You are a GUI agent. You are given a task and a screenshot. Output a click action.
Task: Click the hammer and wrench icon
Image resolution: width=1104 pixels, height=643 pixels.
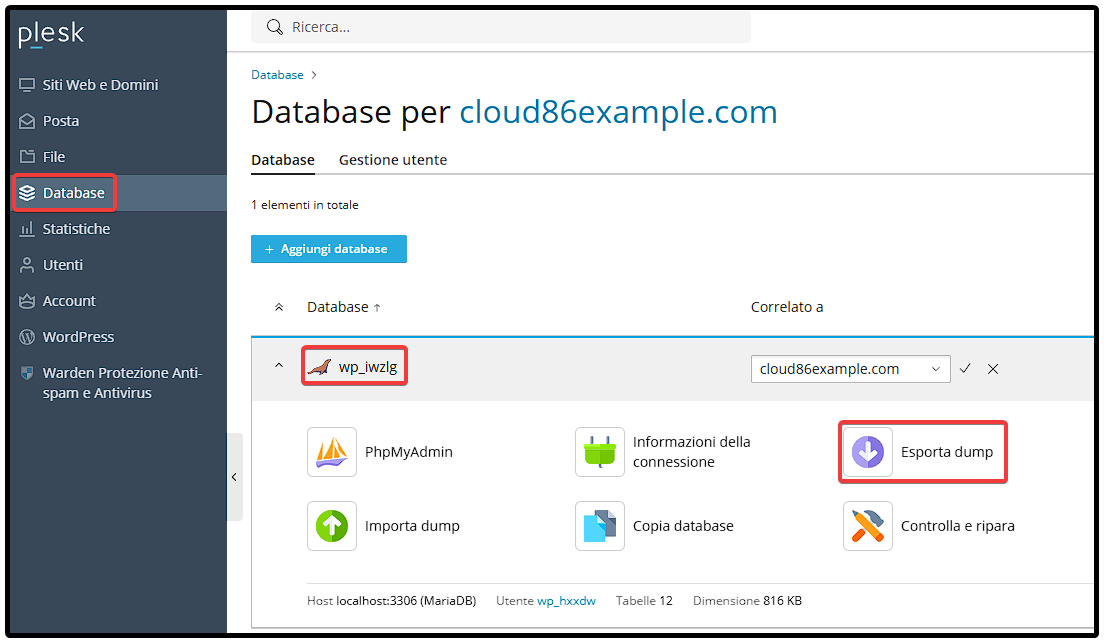pyautogui.click(x=867, y=526)
